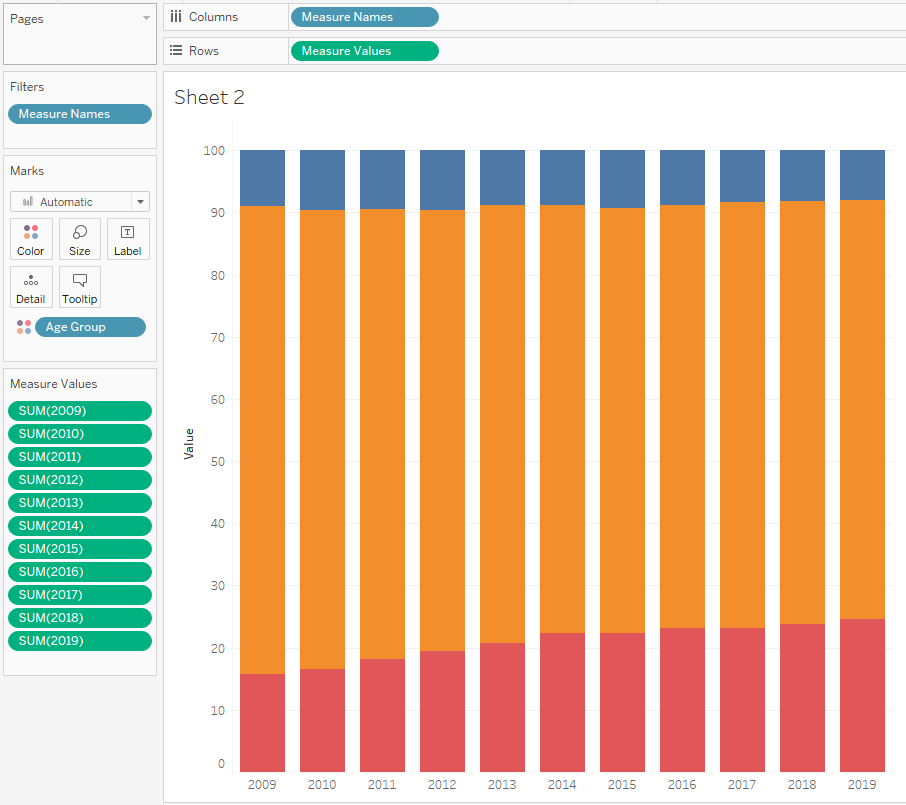Click the Columns shelf icon

click(176, 16)
